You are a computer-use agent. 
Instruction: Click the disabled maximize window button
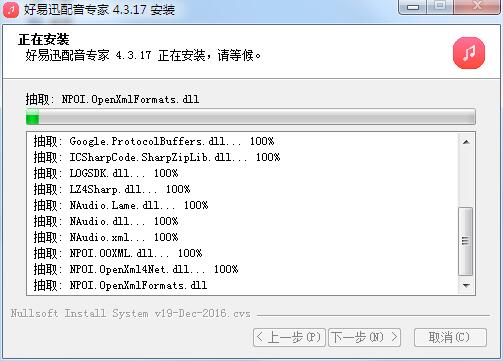(441, 7)
